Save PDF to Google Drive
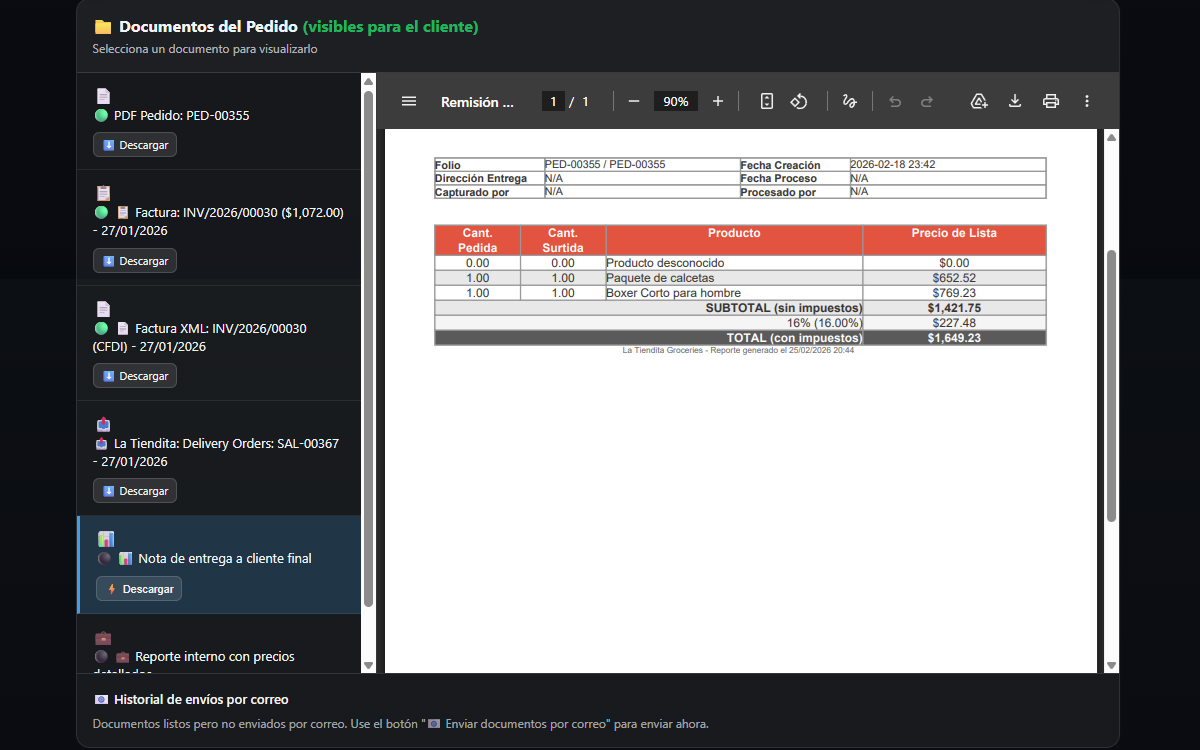1200x750 pixels. coord(979,101)
